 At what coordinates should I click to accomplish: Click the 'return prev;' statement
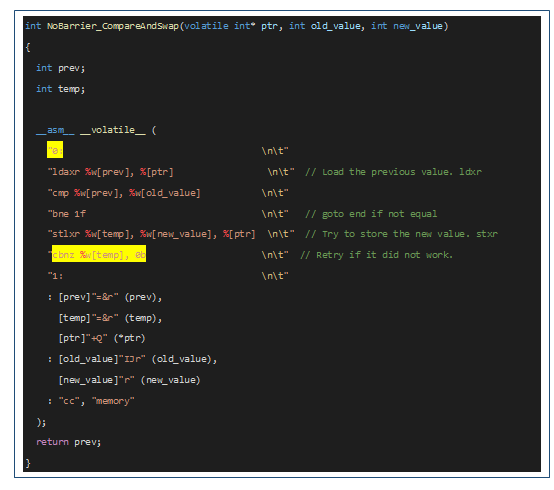coord(69,442)
